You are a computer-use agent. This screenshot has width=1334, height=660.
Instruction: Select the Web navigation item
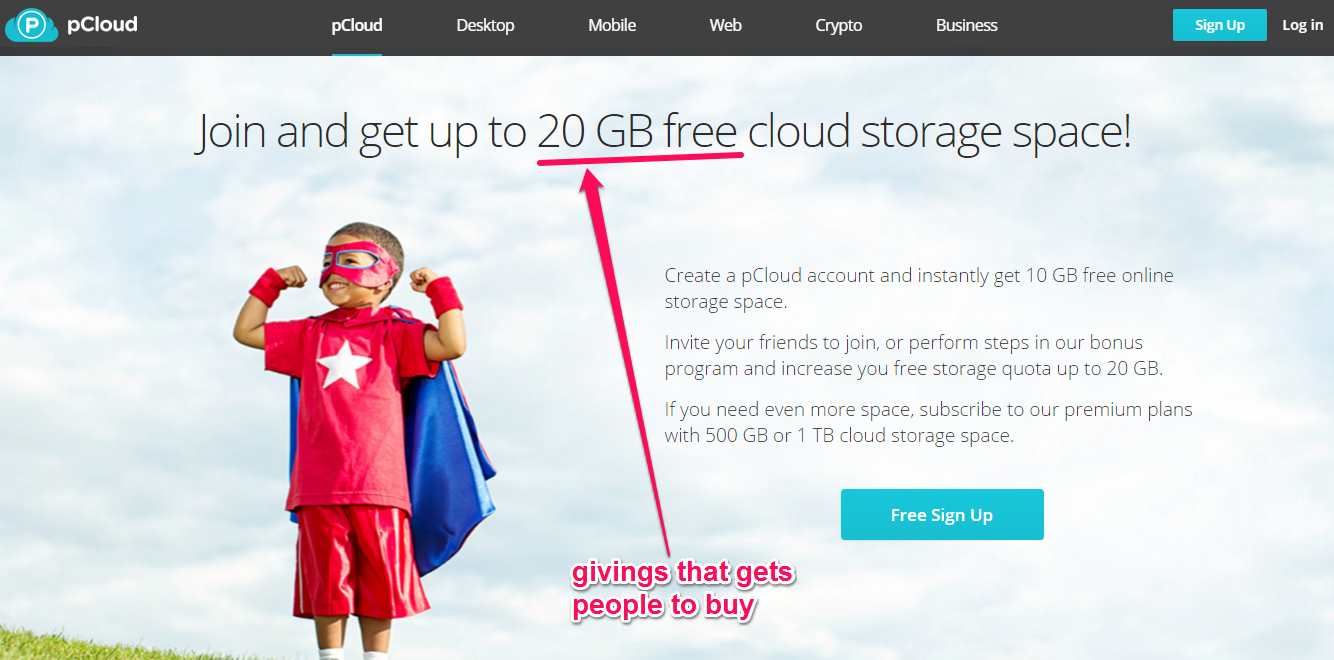pos(725,25)
